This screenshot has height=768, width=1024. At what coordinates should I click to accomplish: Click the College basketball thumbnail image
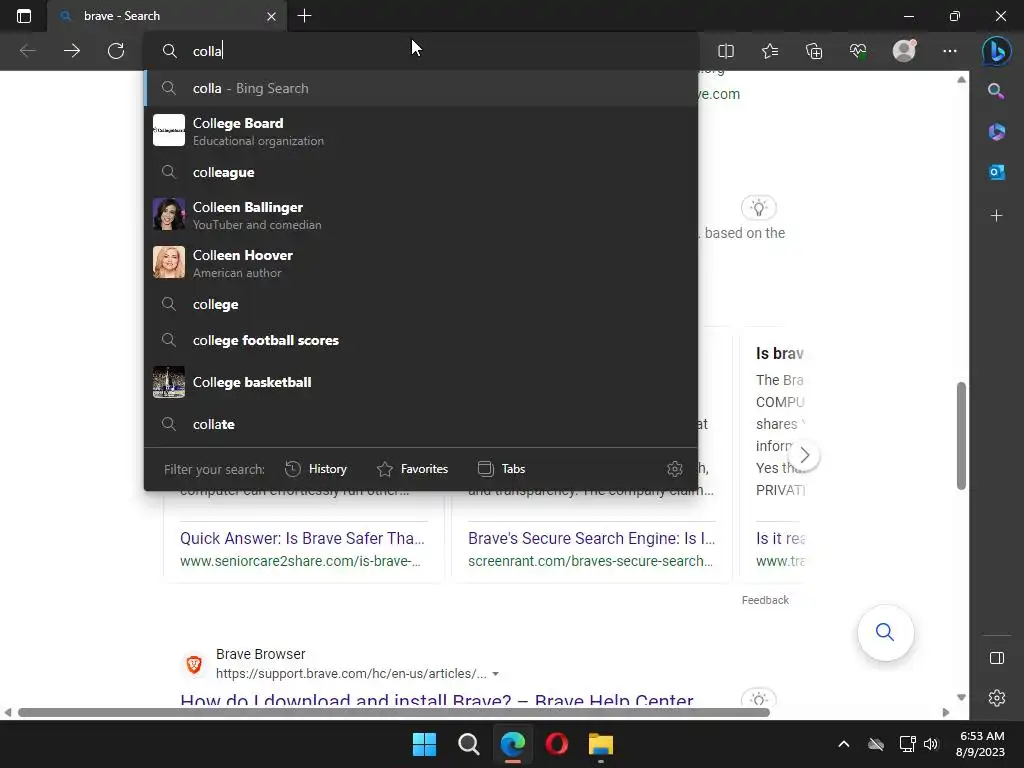[168, 382]
